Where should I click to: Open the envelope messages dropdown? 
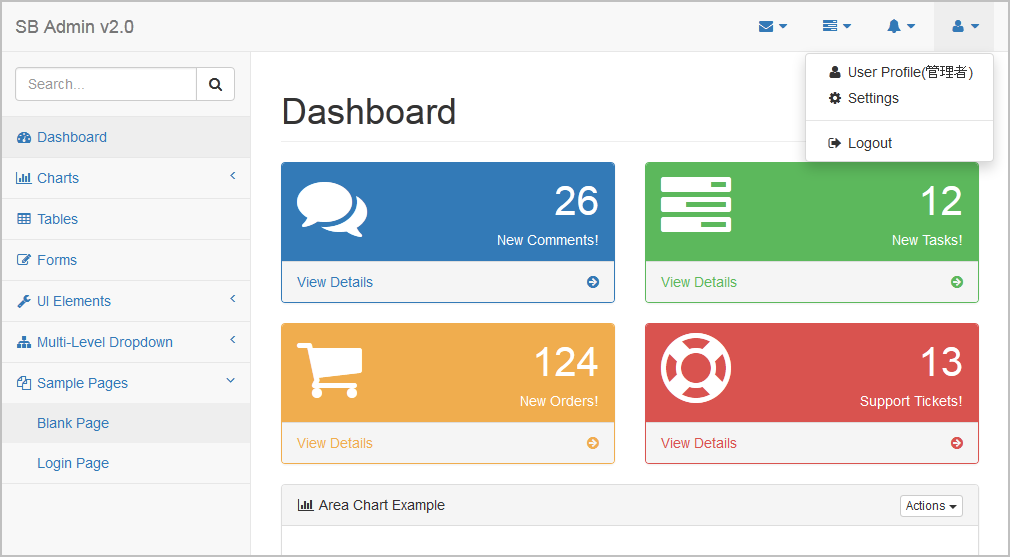(772, 26)
